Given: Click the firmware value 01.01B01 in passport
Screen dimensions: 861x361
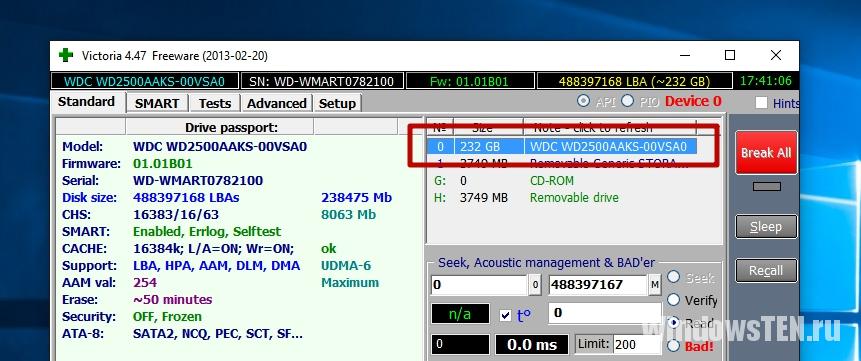Looking at the screenshot, I should (163, 164).
